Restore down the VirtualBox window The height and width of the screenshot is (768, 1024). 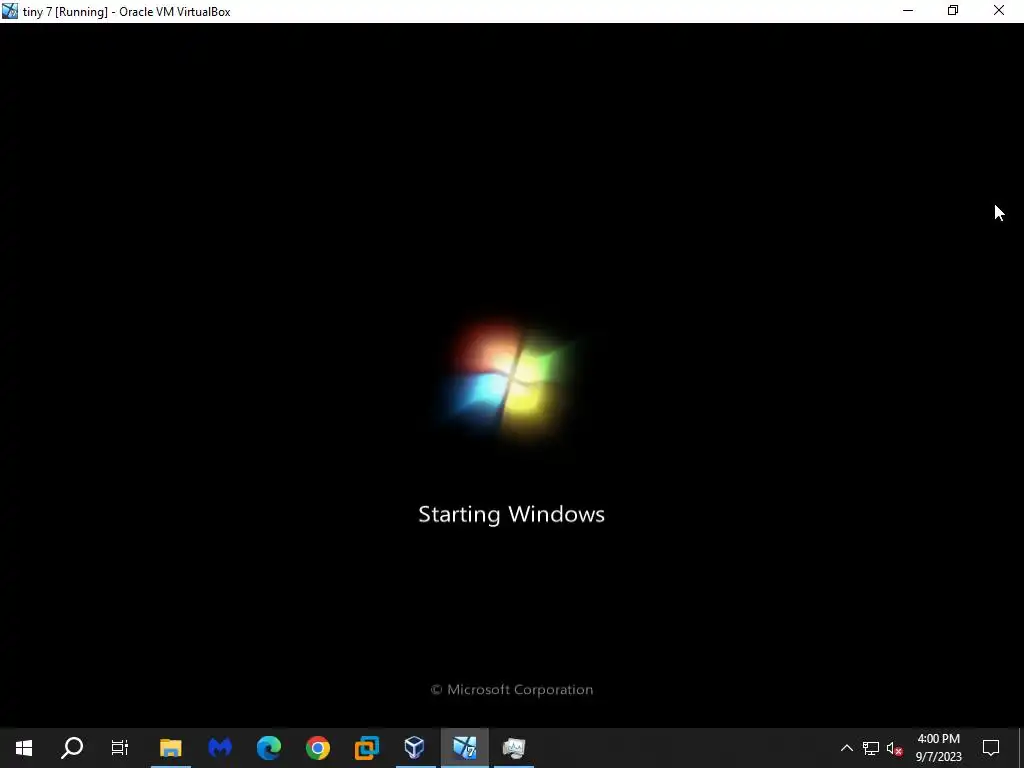[x=953, y=11]
